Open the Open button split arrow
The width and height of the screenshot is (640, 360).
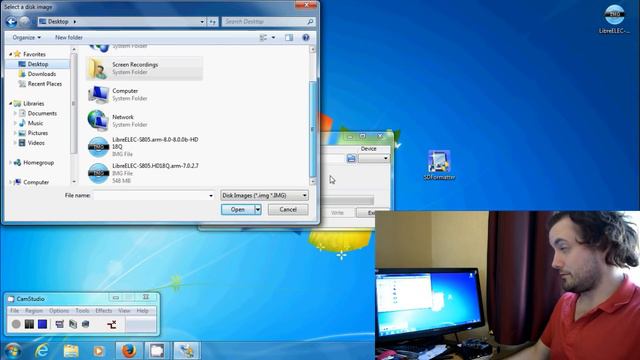pyautogui.click(x=258, y=209)
